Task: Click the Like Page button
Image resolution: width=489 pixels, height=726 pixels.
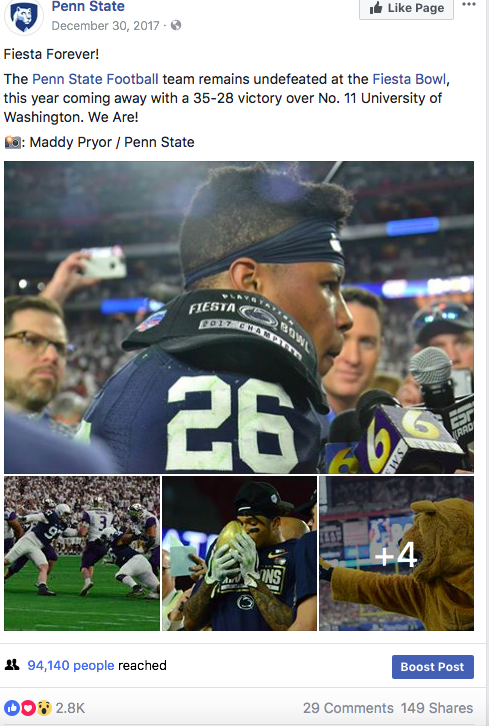Action: click(406, 8)
